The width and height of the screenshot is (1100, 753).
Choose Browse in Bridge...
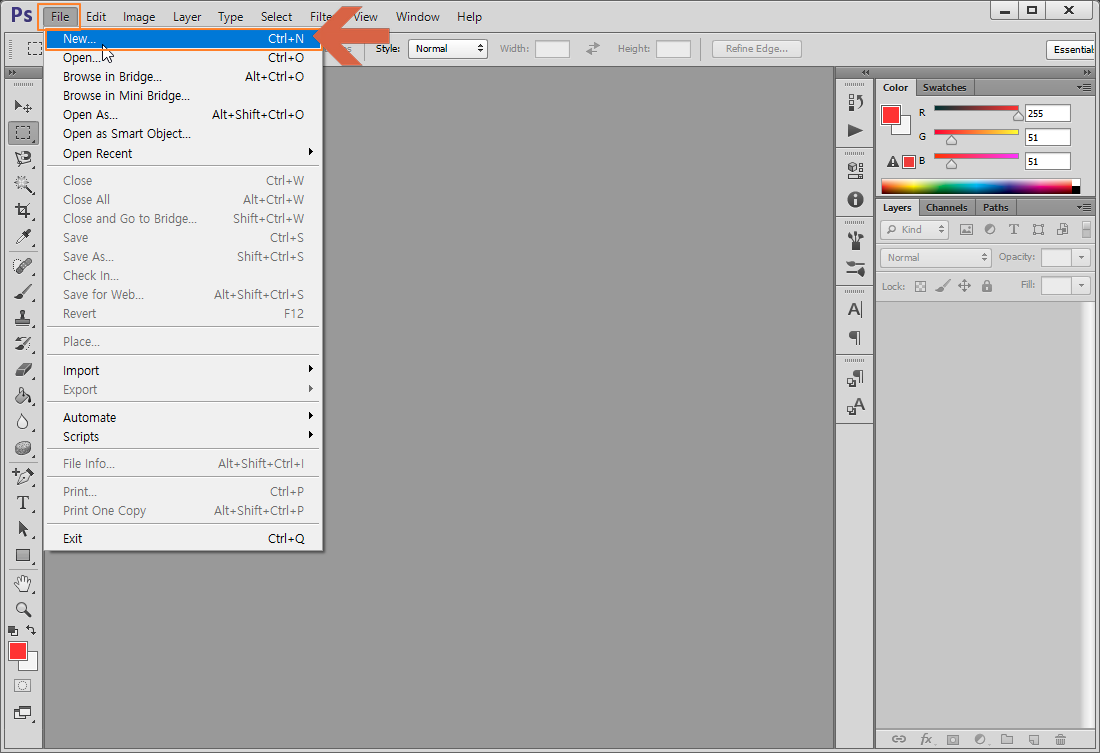tap(182, 76)
